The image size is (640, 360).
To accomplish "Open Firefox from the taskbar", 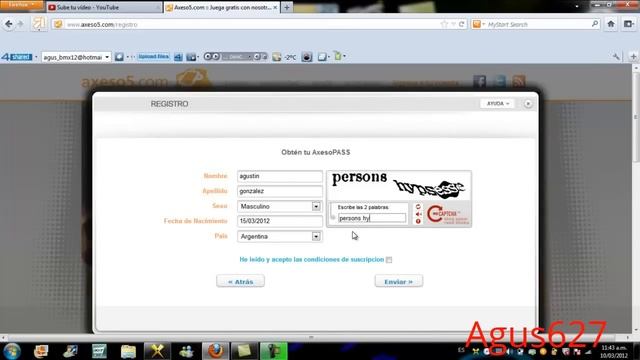I will (x=215, y=351).
